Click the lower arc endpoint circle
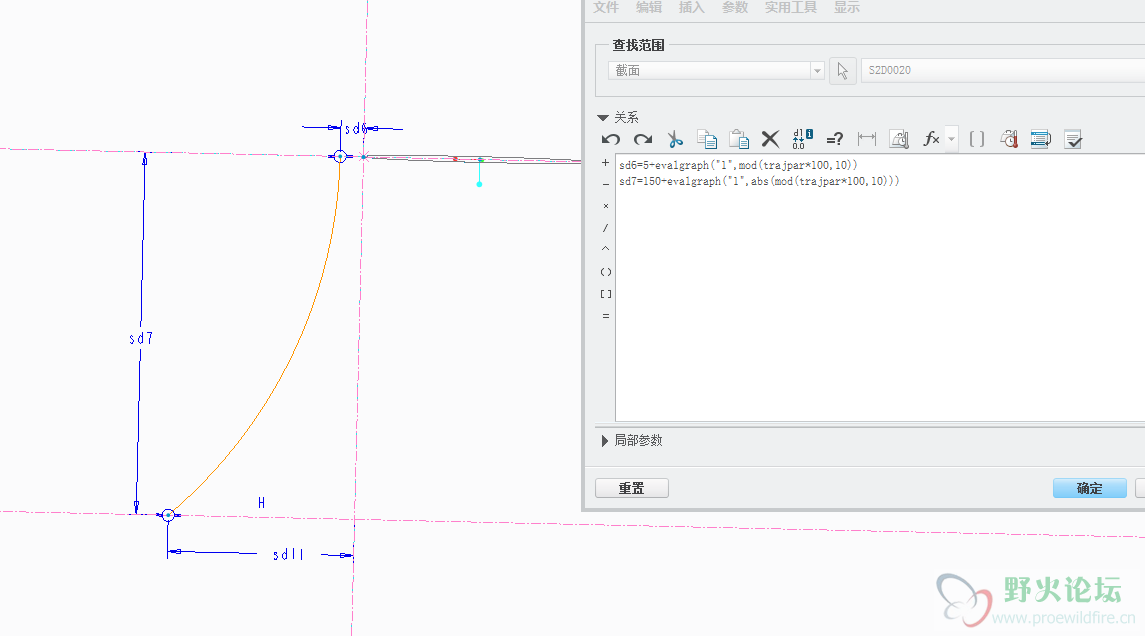Viewport: 1145px width, 636px height. [168, 515]
